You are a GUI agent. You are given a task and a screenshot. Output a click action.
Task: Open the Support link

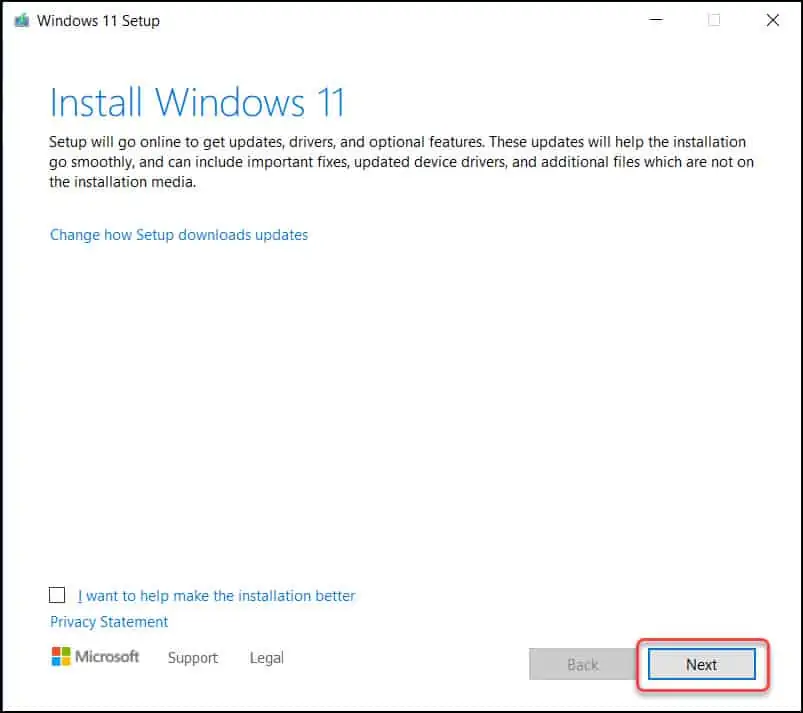tap(193, 658)
